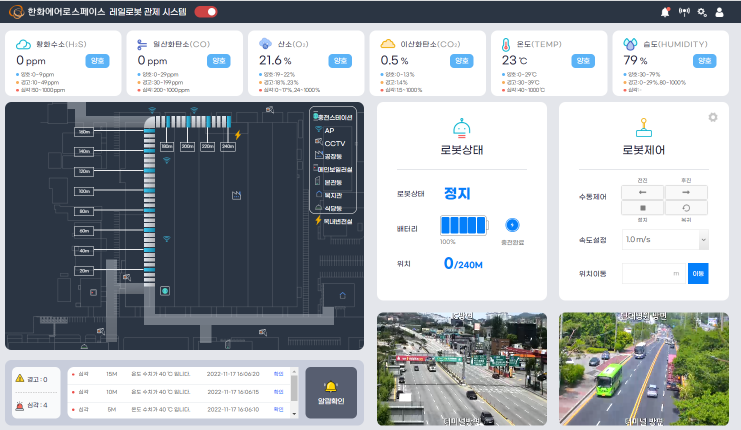
Task: Click the notification bell icon in header
Action: (666, 12)
